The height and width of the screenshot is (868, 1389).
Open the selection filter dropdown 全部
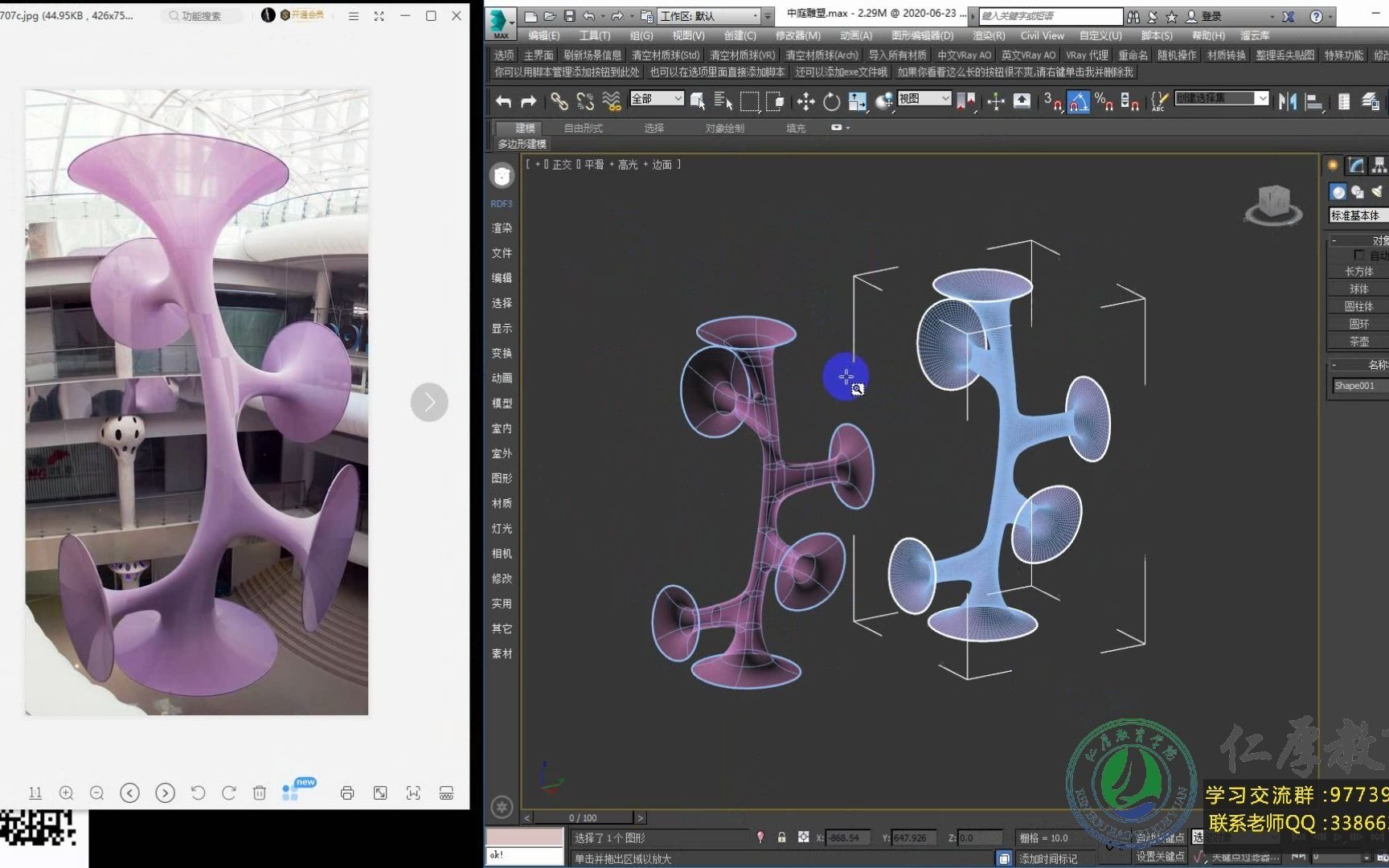point(657,98)
